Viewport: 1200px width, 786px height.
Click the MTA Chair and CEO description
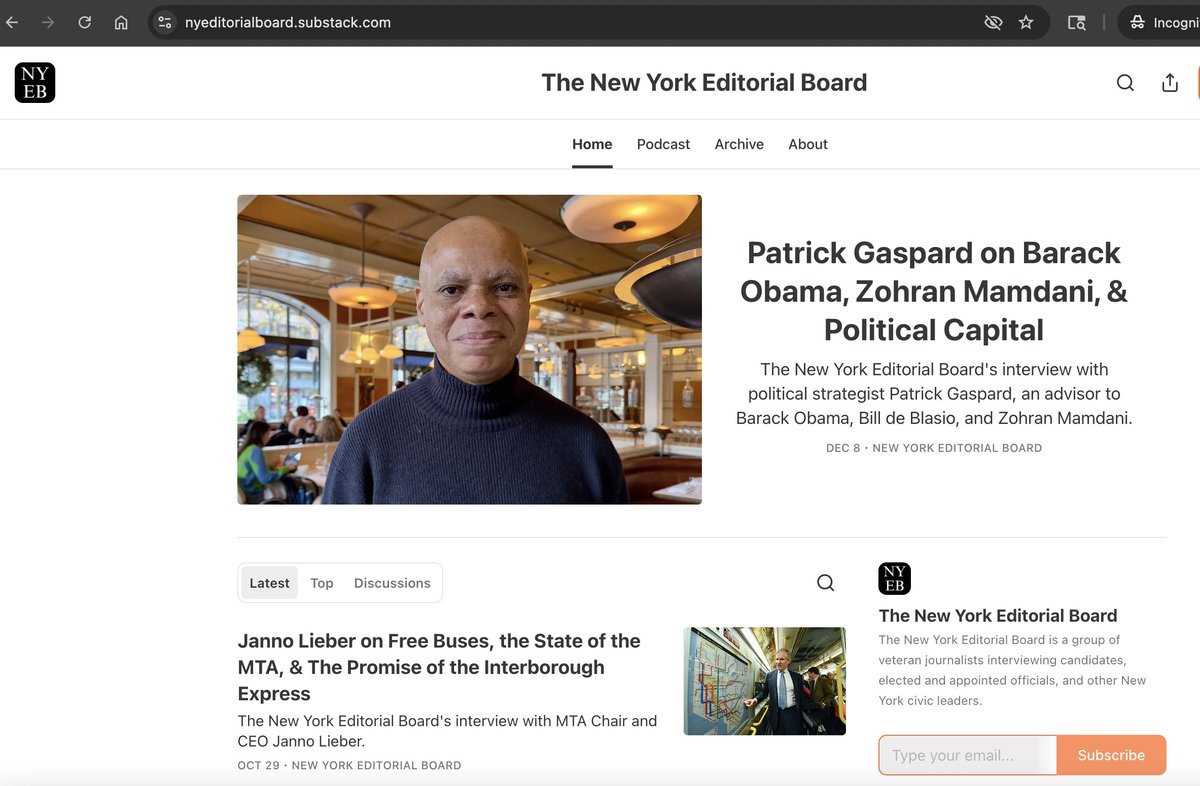coord(447,731)
